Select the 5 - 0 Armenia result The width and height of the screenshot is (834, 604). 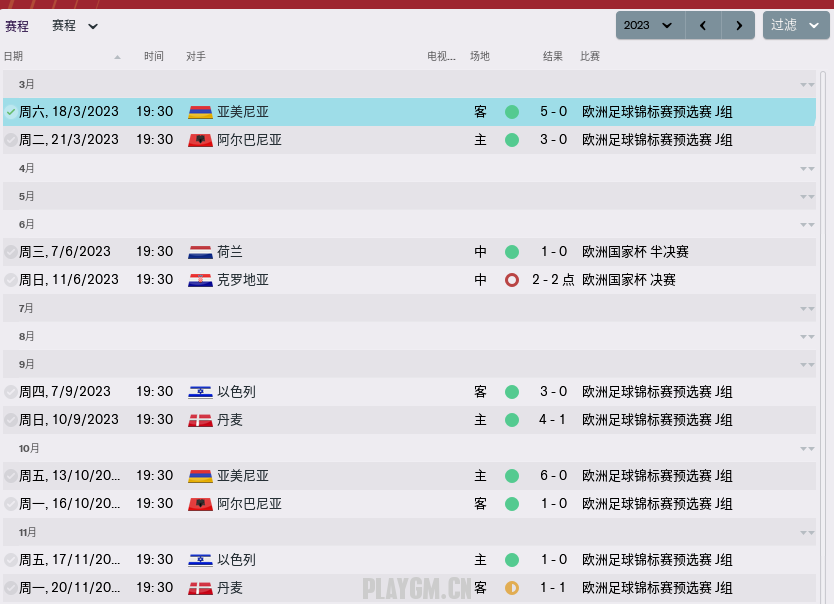pyautogui.click(x=553, y=112)
